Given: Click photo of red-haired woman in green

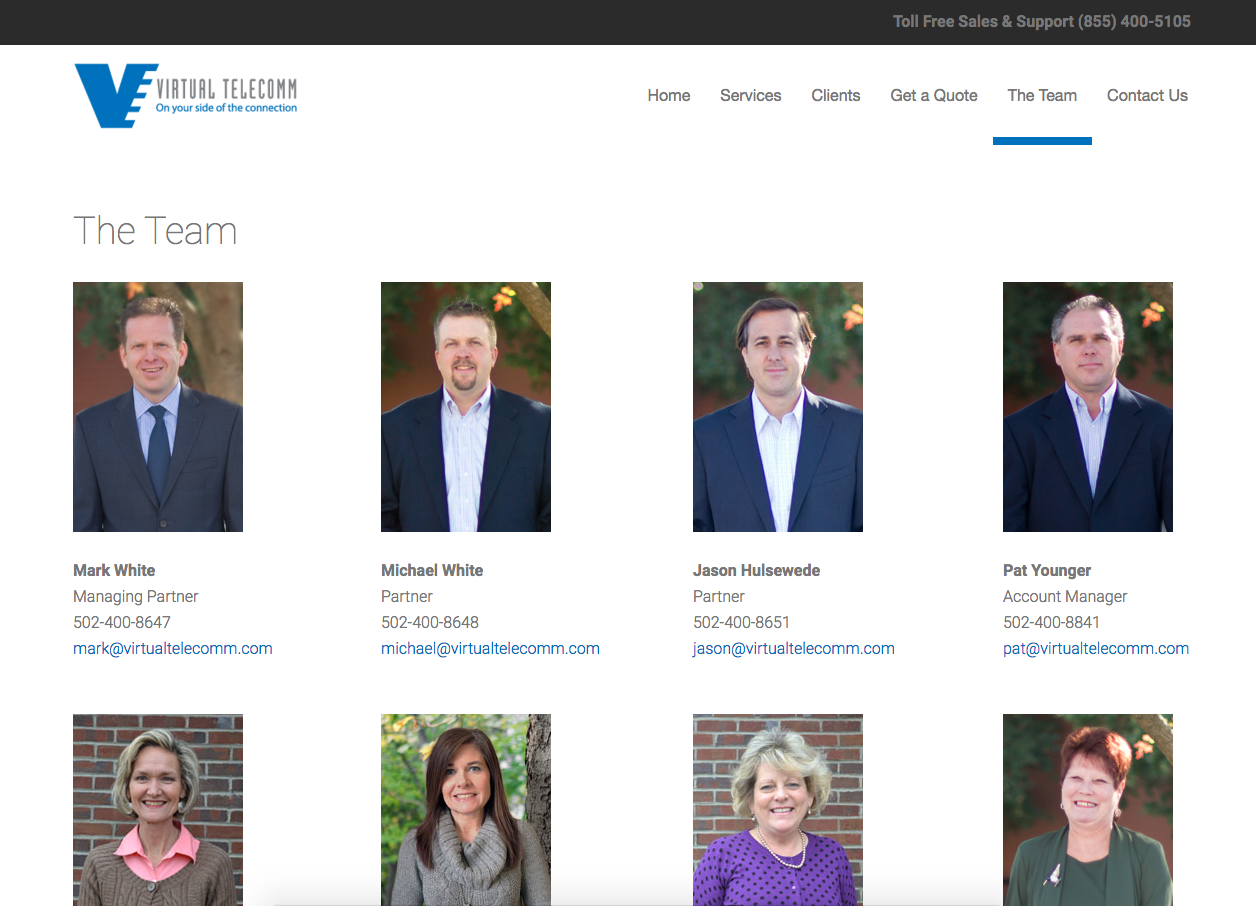Looking at the screenshot, I should (1088, 810).
